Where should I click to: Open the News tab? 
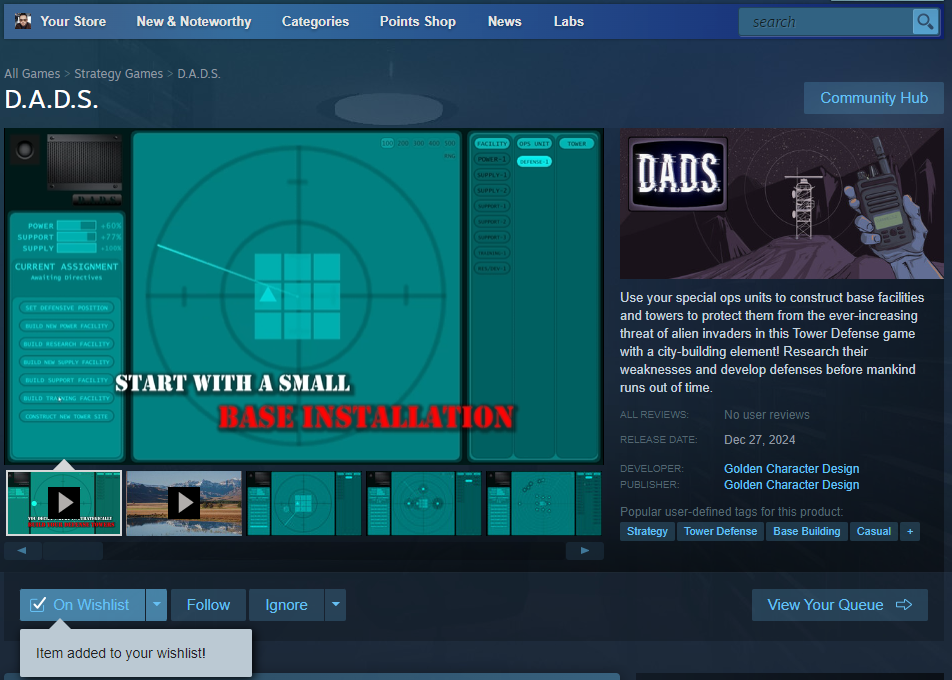point(505,21)
